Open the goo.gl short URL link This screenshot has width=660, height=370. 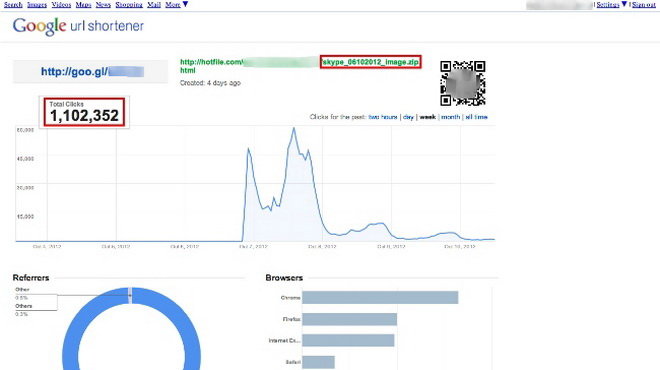92,72
